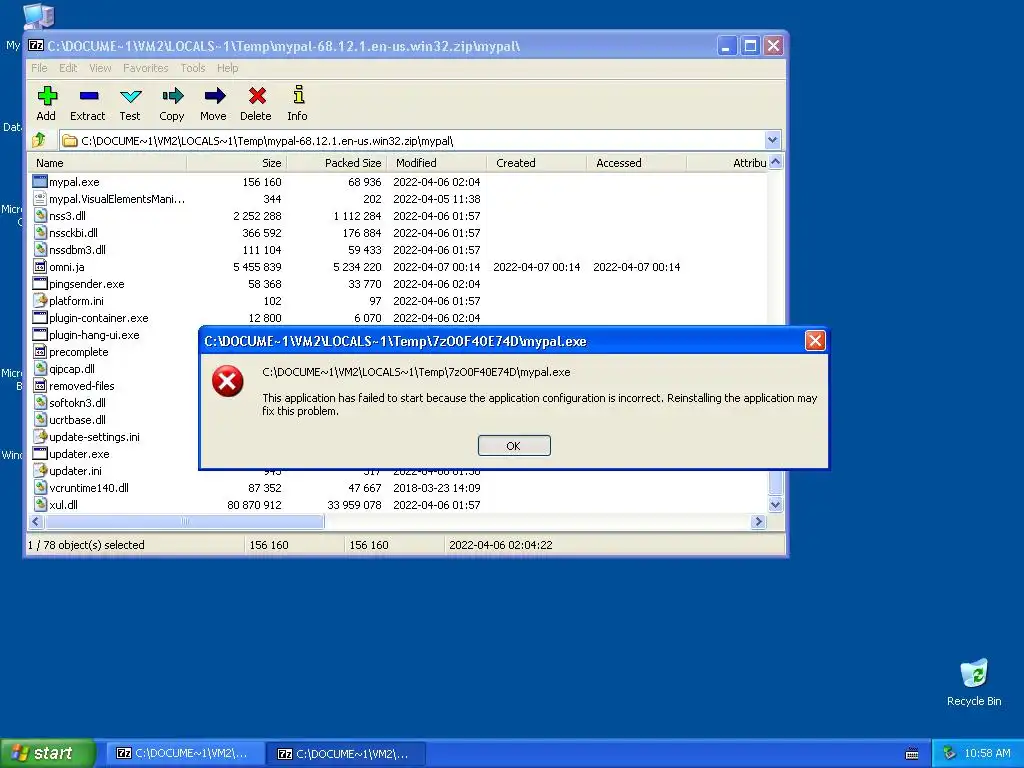Click the Info toolbar icon
The width and height of the screenshot is (1024, 768).
coord(298,95)
